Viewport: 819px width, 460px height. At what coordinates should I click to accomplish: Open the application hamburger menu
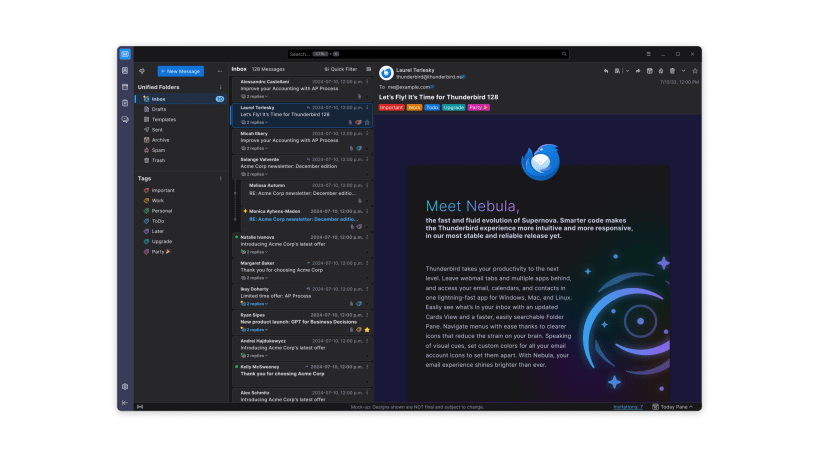(648, 54)
